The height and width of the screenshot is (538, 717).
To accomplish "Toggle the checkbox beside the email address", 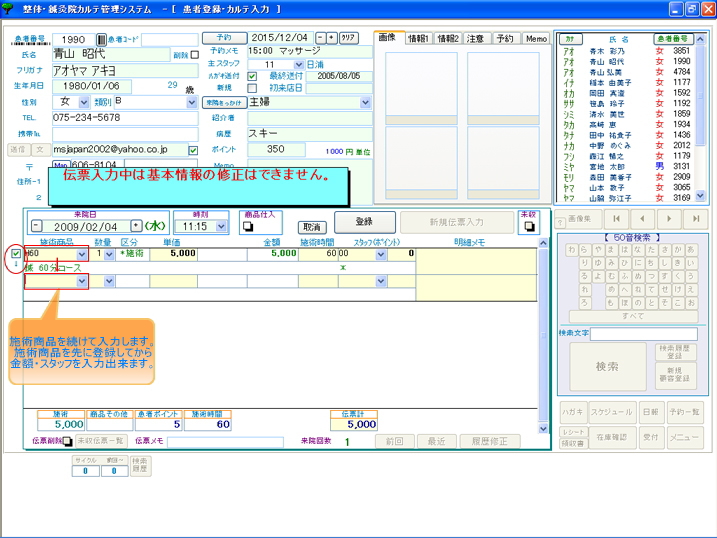I will coord(193,150).
